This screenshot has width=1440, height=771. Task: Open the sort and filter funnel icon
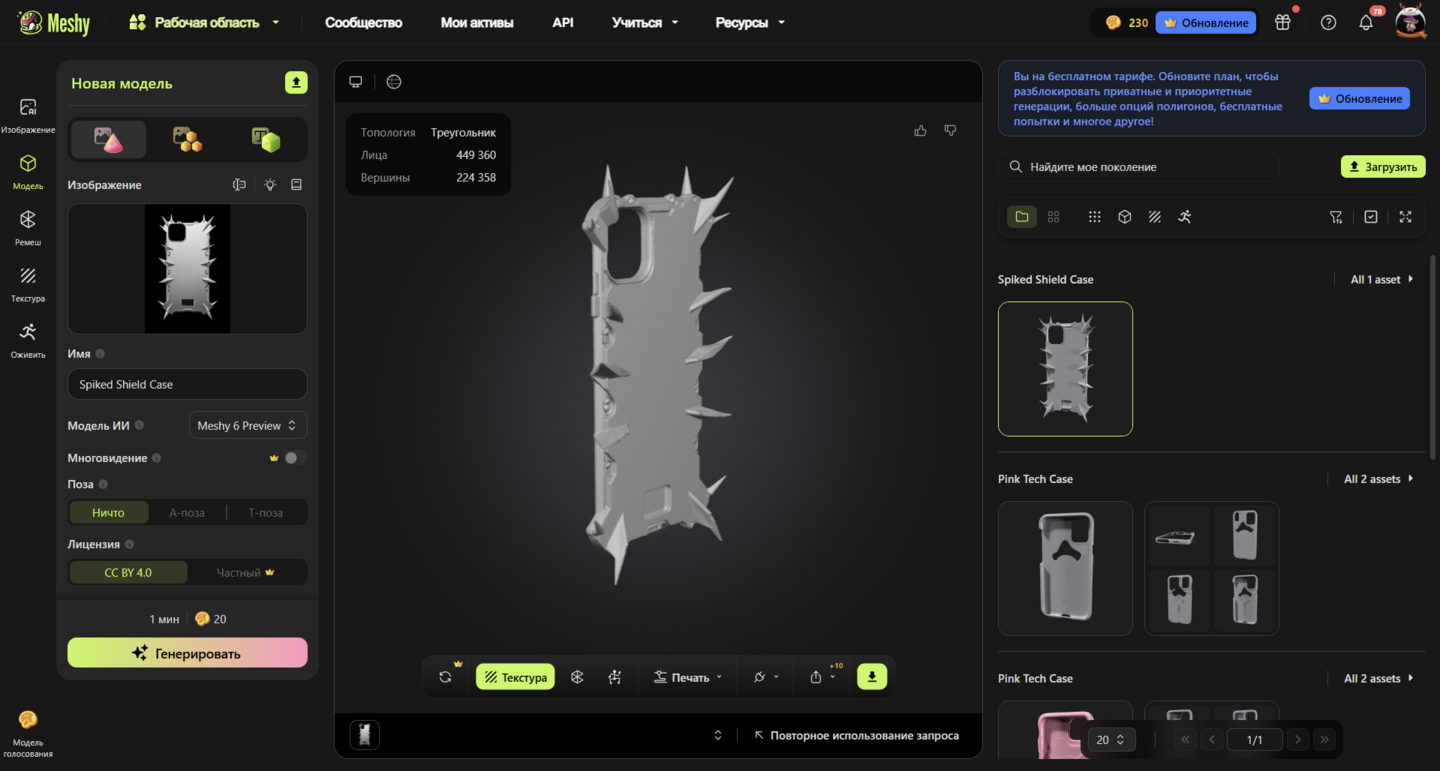click(x=1336, y=217)
